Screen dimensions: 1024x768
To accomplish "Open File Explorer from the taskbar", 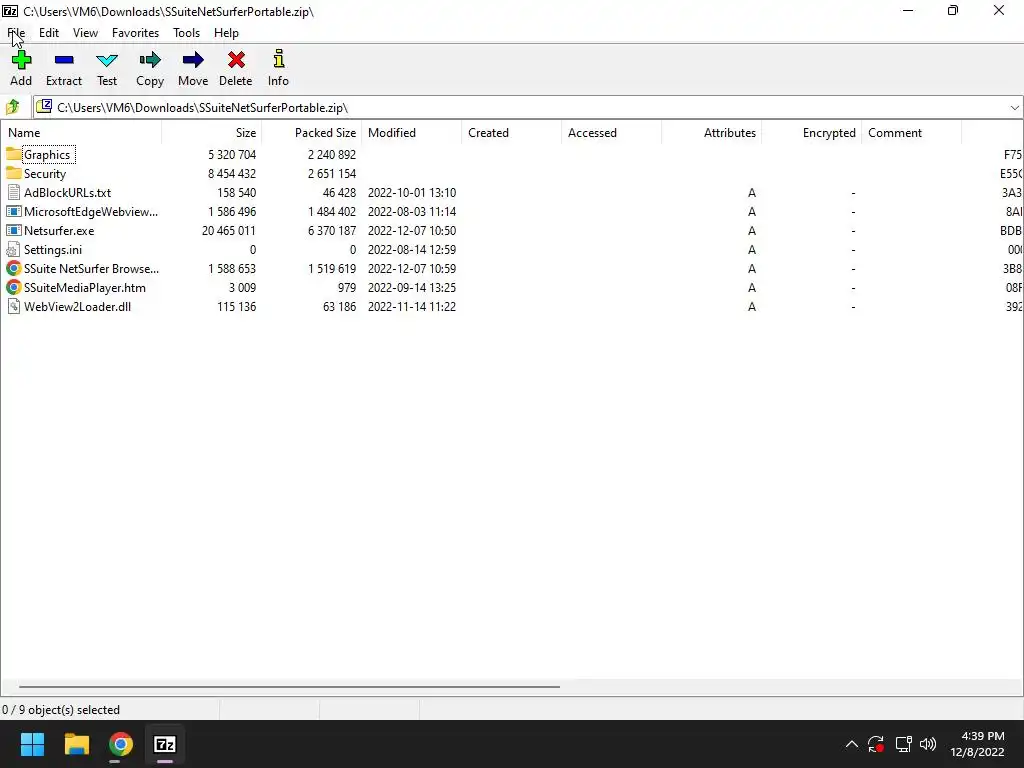I will (76, 744).
